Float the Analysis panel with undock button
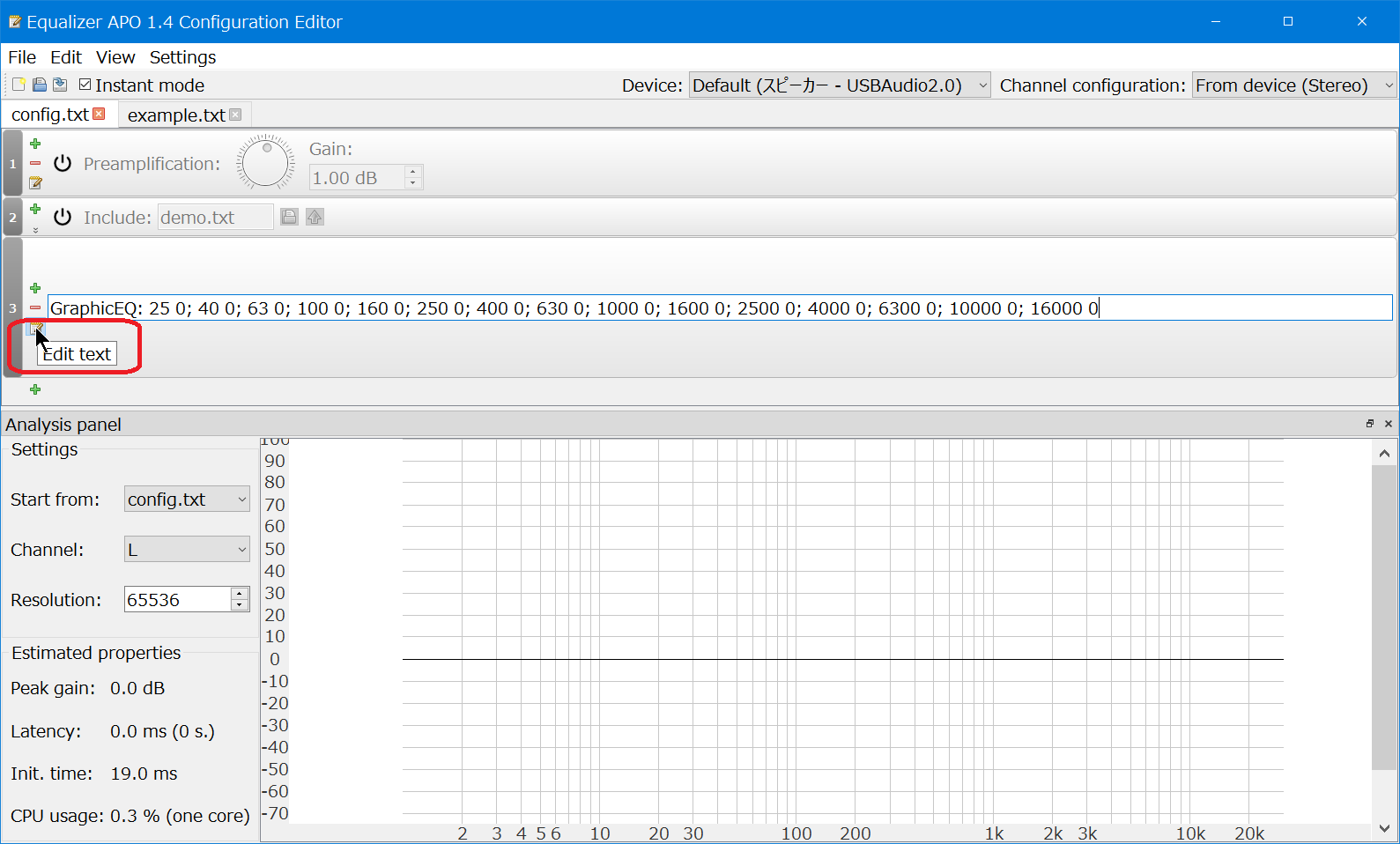This screenshot has width=1400, height=844. tap(1370, 424)
